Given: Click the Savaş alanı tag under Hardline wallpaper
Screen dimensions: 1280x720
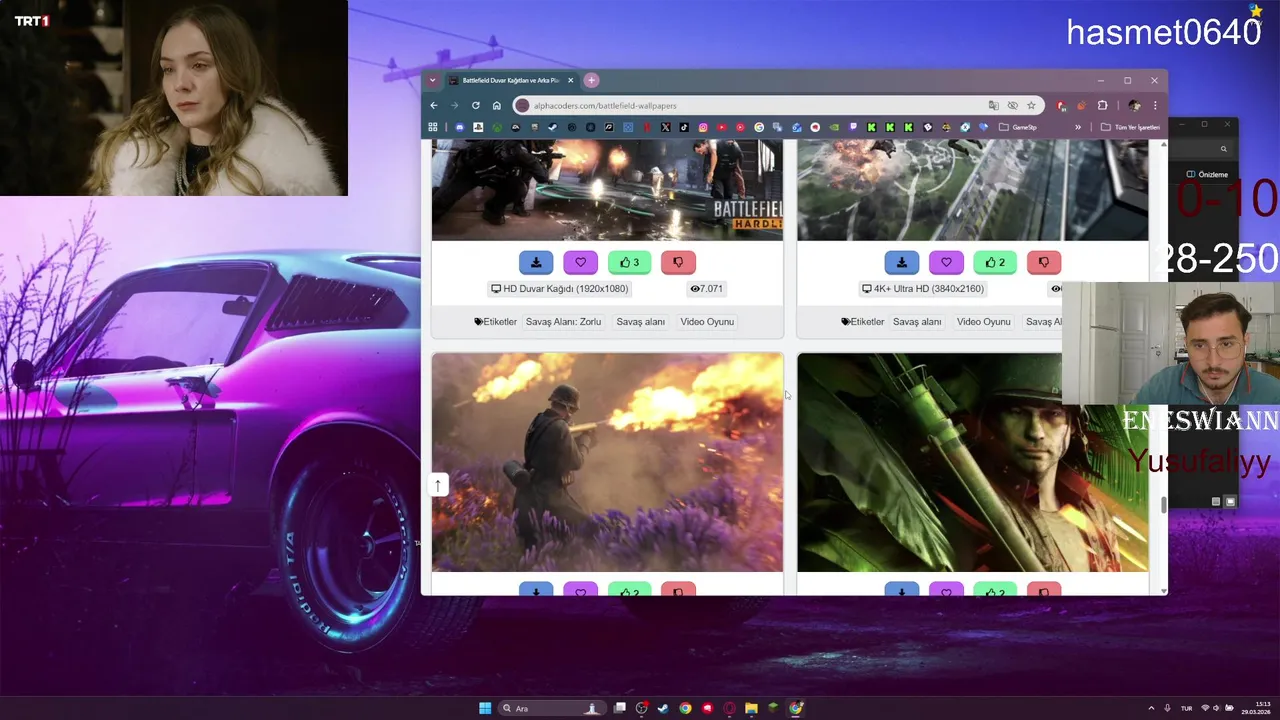Looking at the screenshot, I should pos(640,322).
